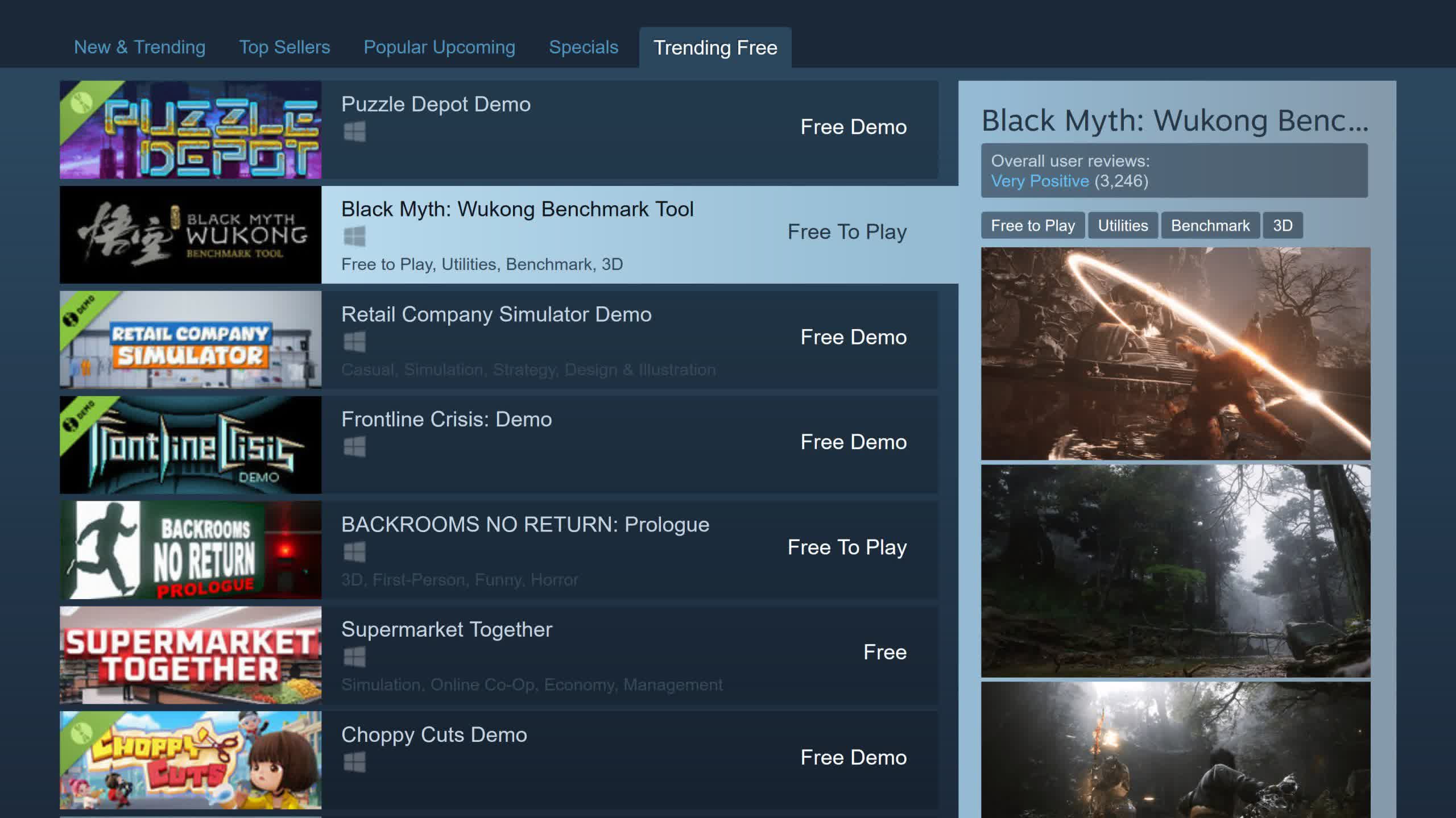Click the Utilities tag button
This screenshot has width=1456, height=818.
point(1123,226)
